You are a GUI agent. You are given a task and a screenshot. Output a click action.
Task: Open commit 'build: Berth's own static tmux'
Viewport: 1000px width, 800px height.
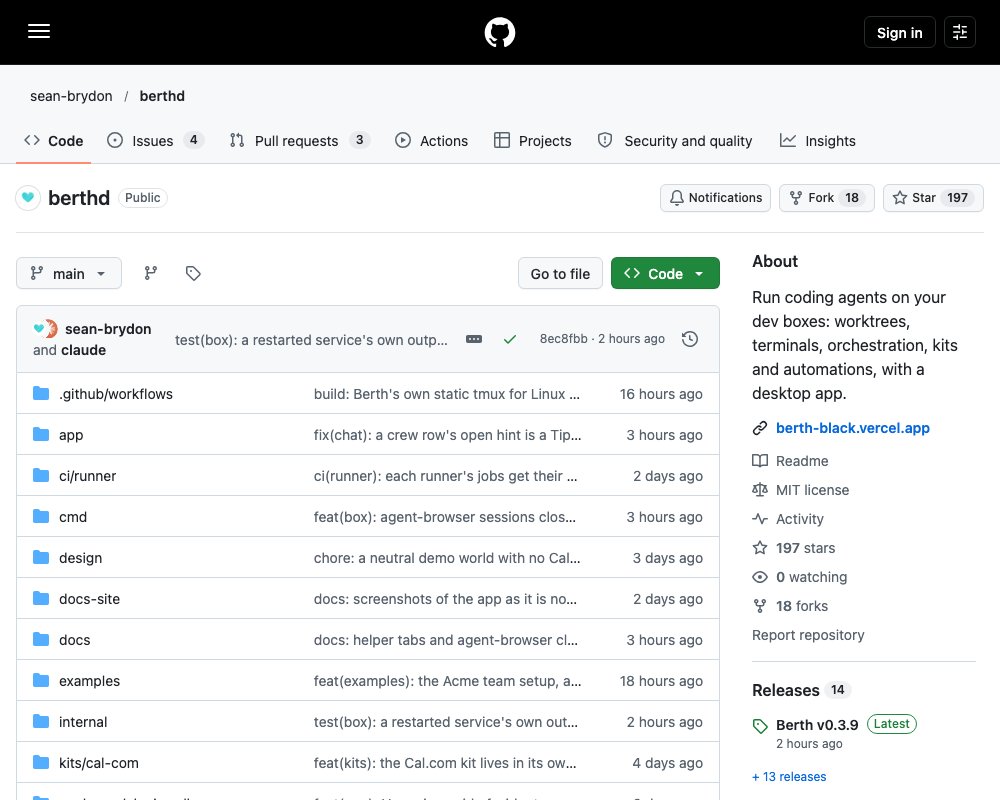446,394
